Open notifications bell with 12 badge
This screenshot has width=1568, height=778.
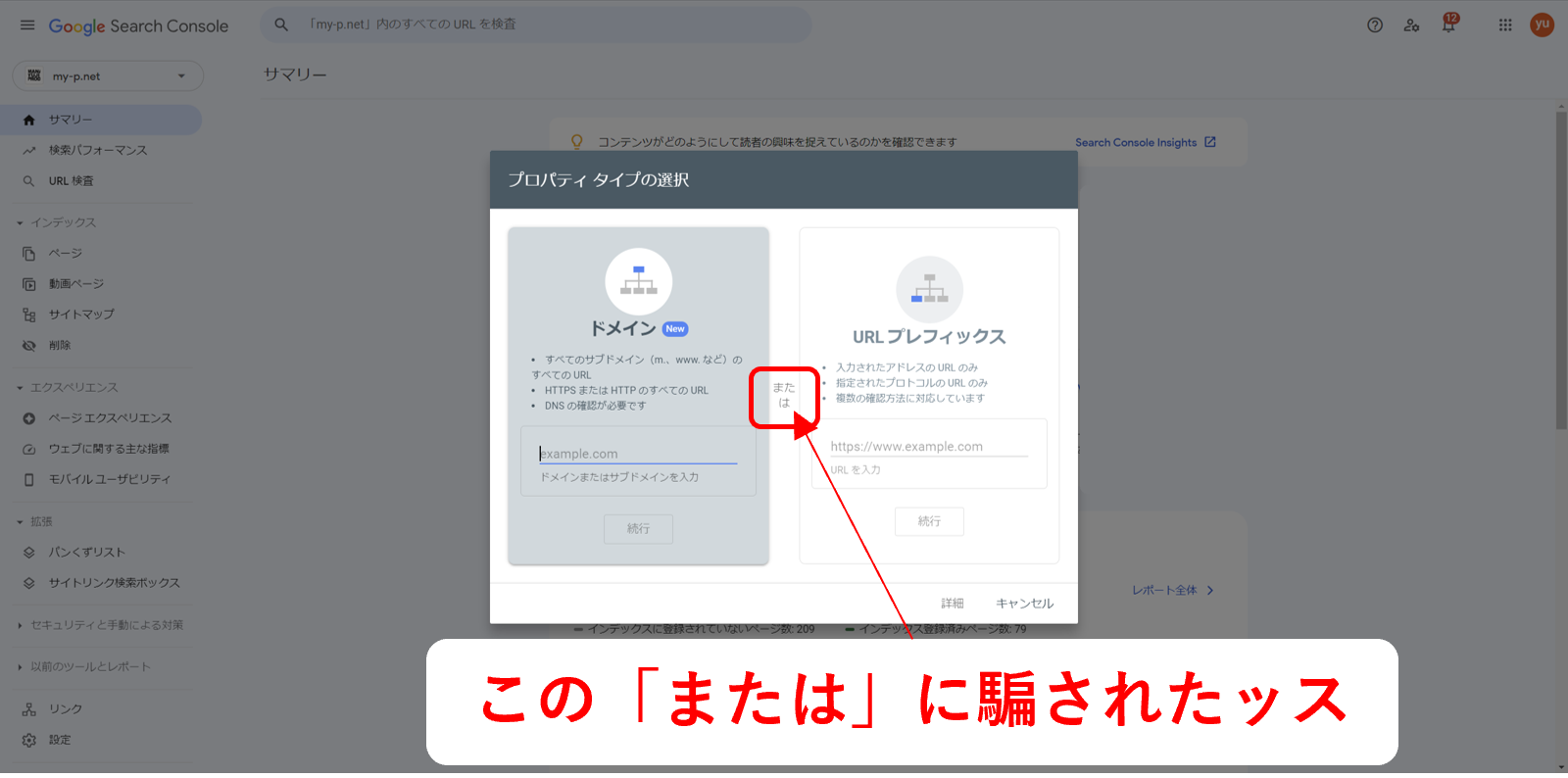pos(1448,24)
